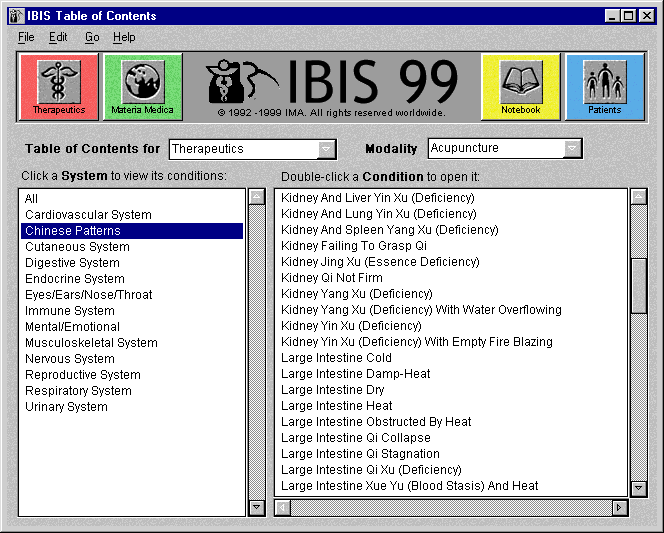The image size is (664, 533).
Task: Click the horizontal scroll right arrow
Action: point(619,507)
